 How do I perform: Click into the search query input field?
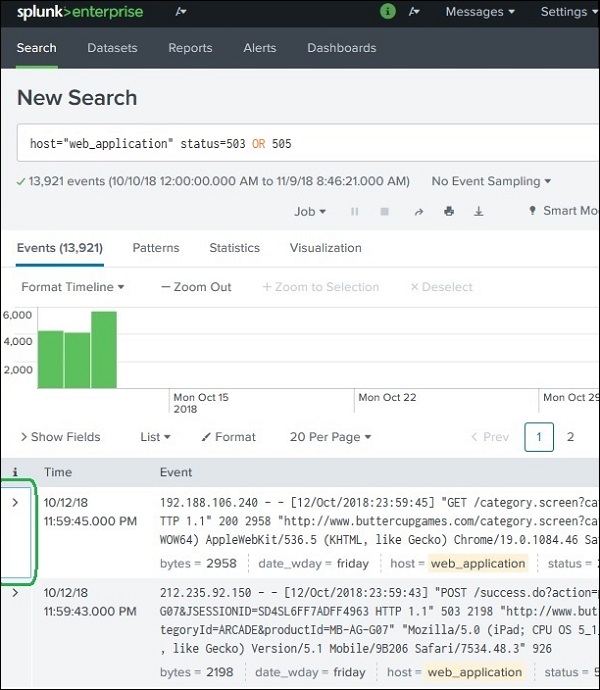point(300,144)
